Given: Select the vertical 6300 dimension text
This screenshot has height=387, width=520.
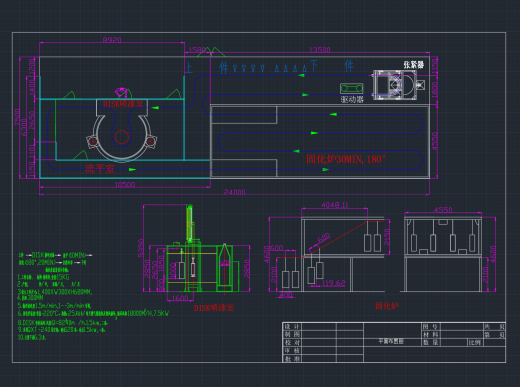Looking at the screenshot, I should coord(24,127).
